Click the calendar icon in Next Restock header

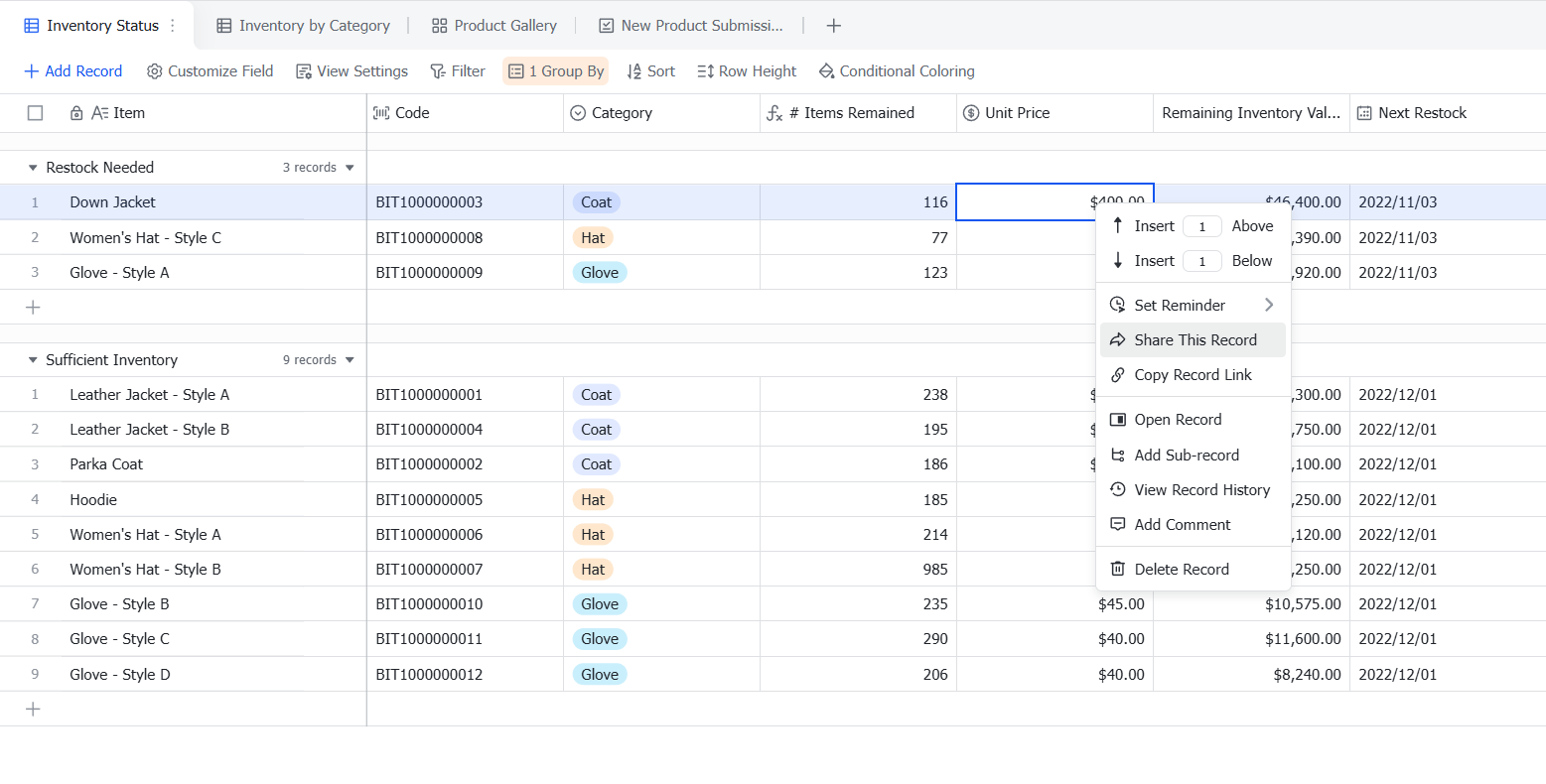click(x=1365, y=113)
